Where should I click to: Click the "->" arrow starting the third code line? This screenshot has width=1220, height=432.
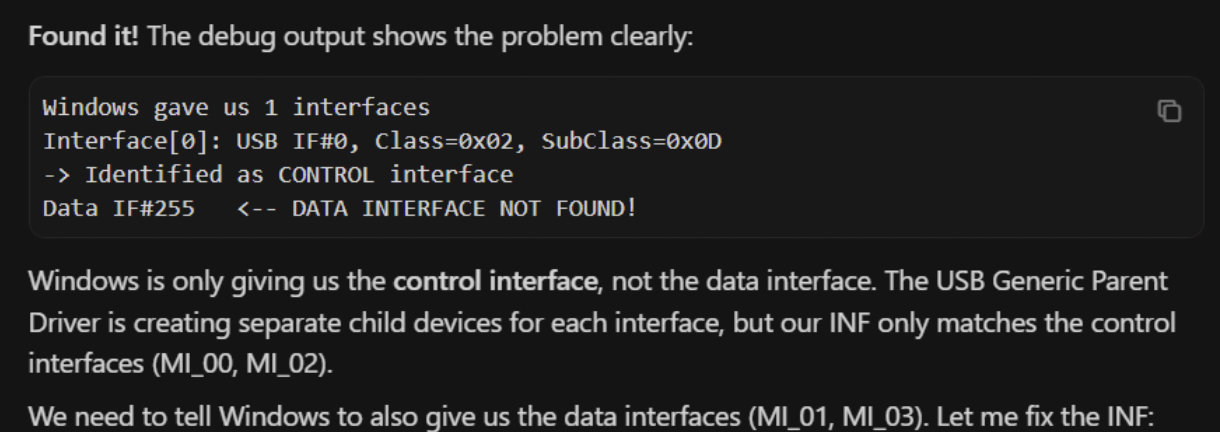click(x=58, y=175)
